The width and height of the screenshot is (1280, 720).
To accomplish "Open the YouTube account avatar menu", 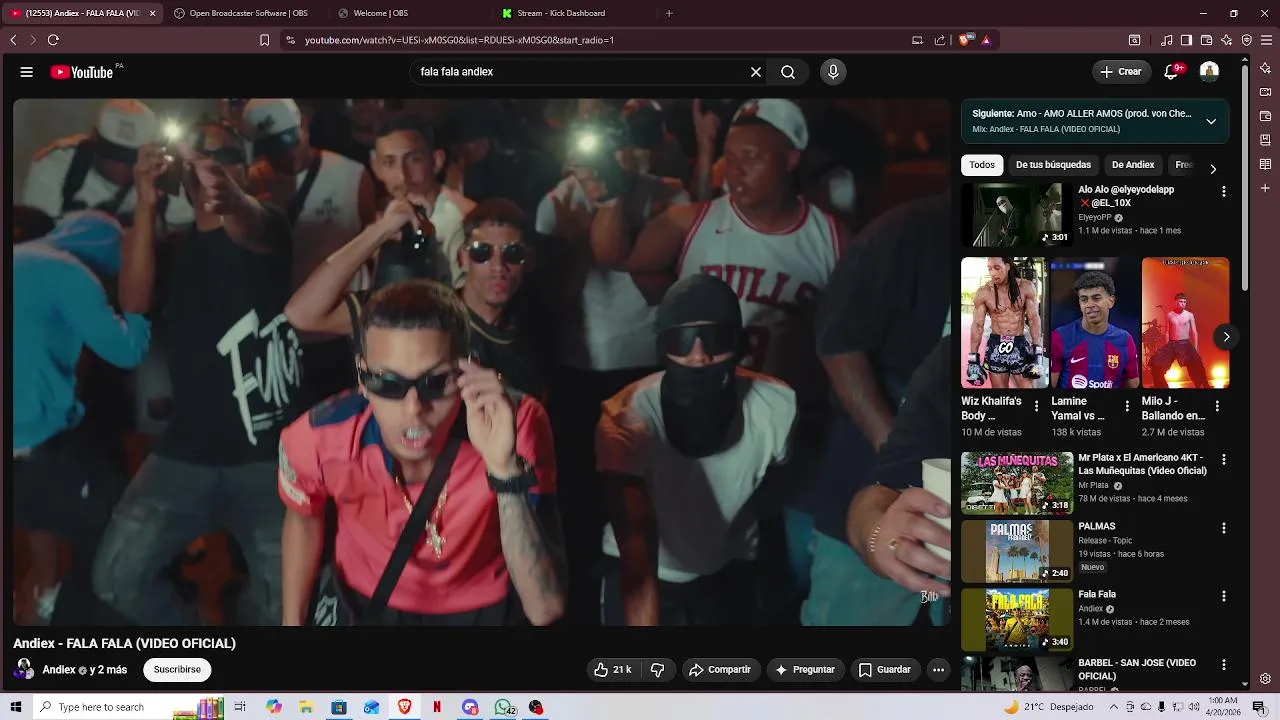I will [1209, 72].
